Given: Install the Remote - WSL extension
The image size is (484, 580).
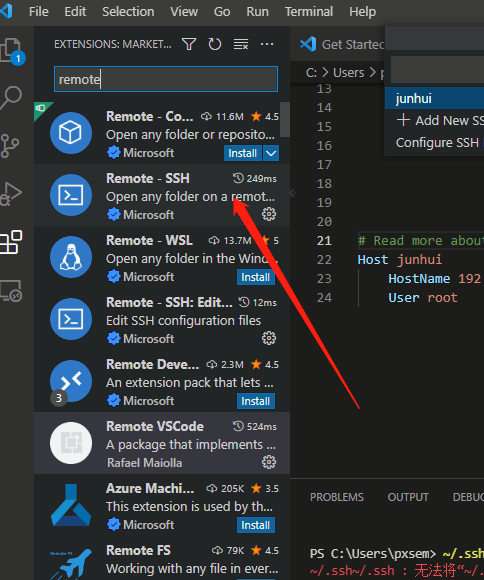Looking at the screenshot, I should click(256, 277).
